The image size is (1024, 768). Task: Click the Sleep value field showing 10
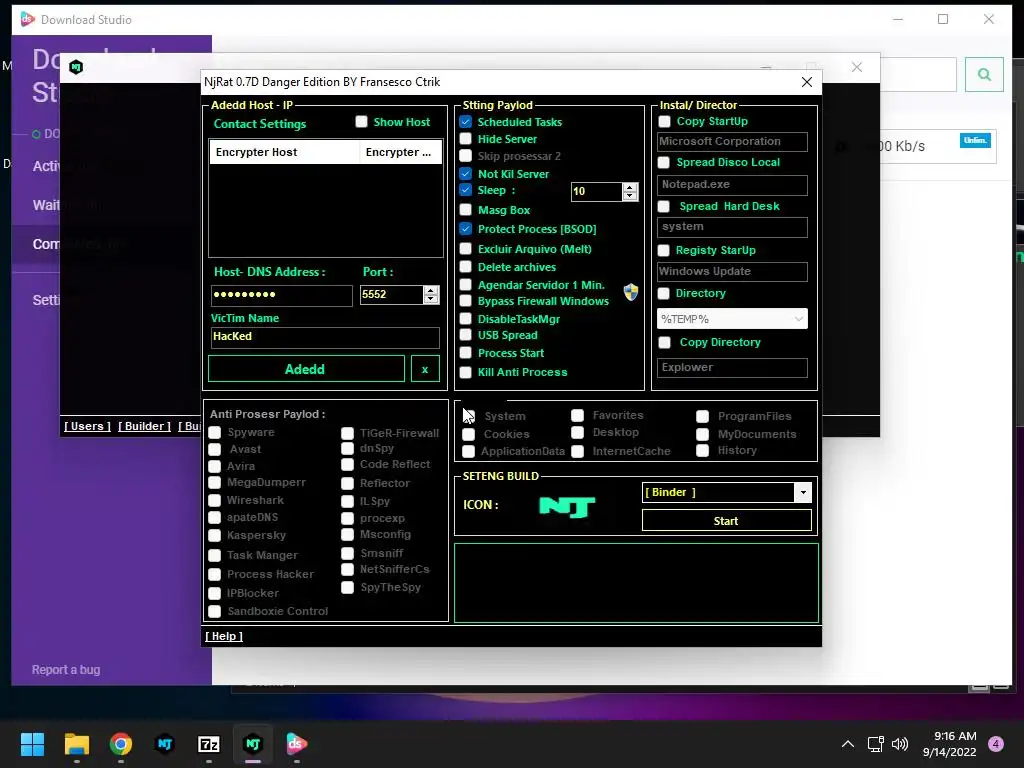(x=597, y=192)
